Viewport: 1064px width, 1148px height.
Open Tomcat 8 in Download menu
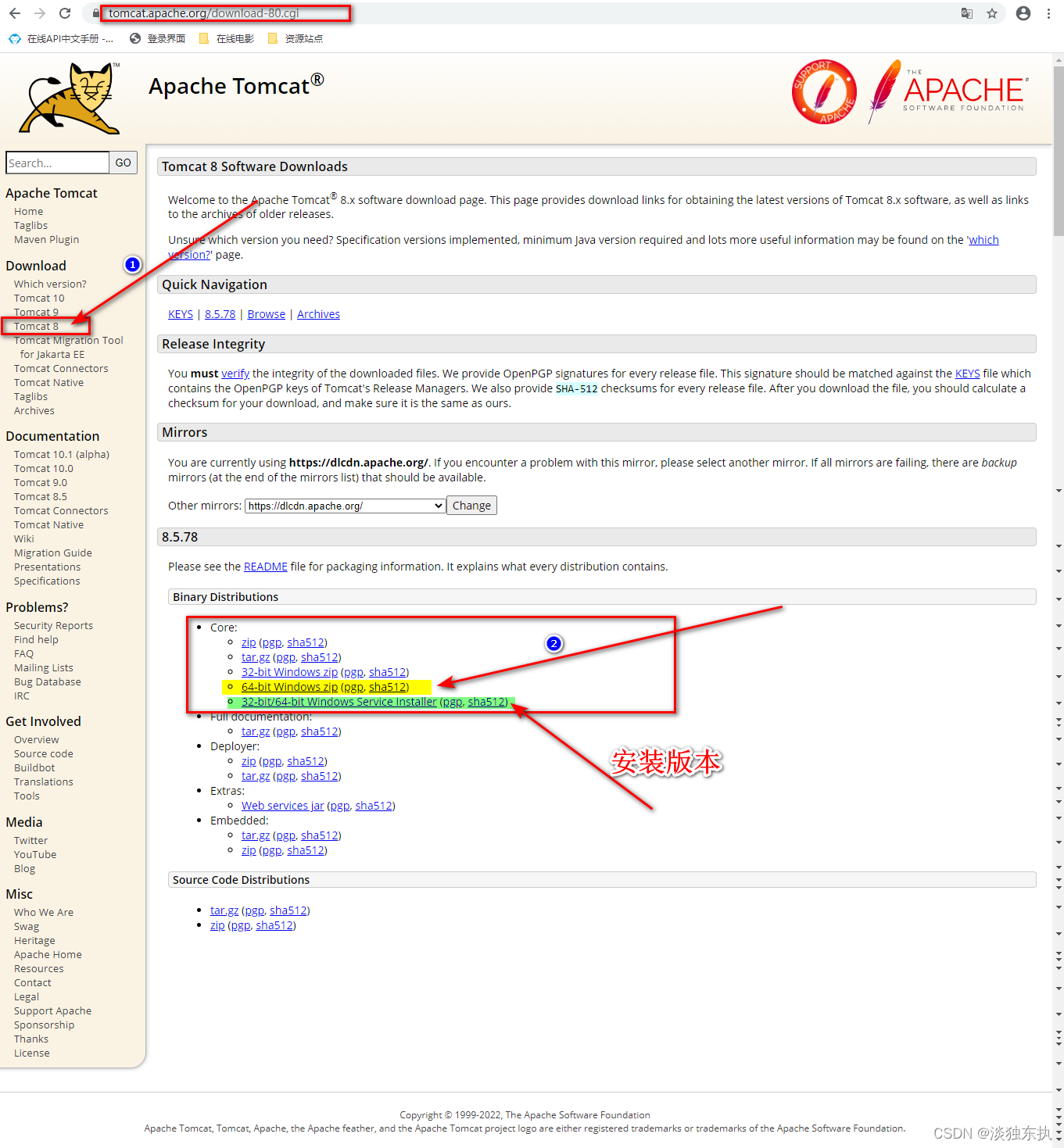pyautogui.click(x=36, y=326)
